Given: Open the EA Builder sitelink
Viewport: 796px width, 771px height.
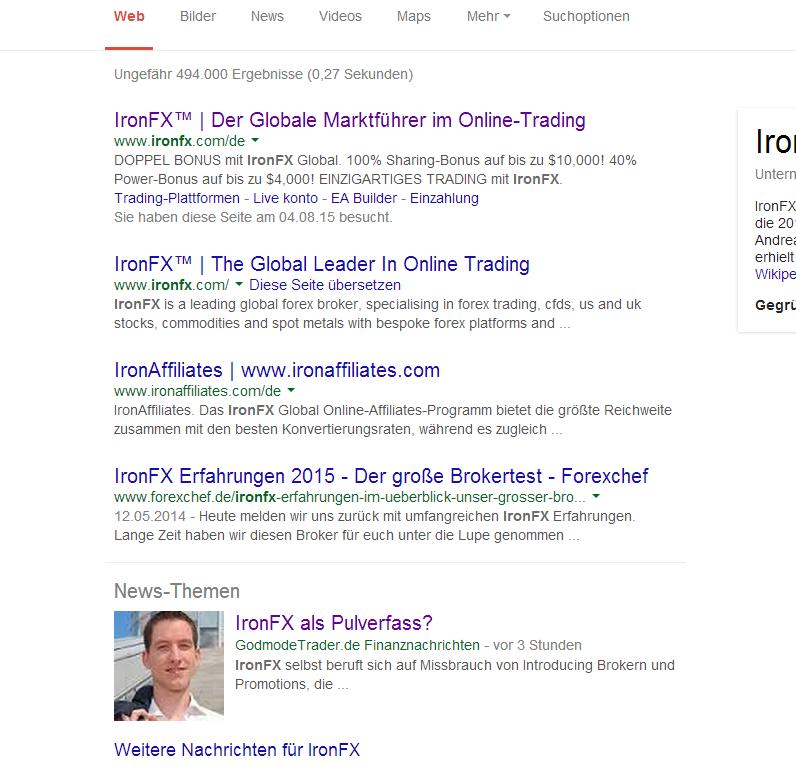Looking at the screenshot, I should click(364, 198).
